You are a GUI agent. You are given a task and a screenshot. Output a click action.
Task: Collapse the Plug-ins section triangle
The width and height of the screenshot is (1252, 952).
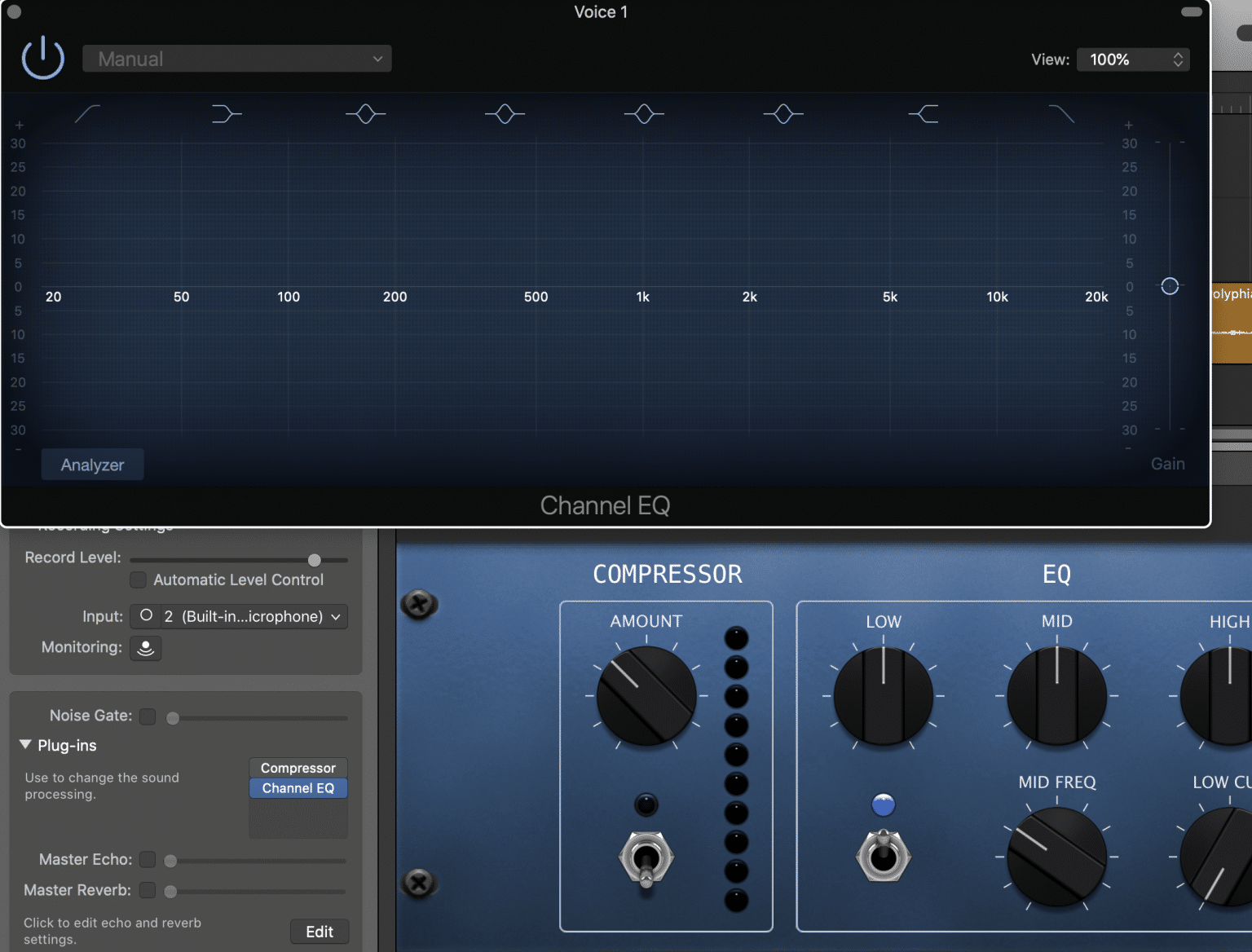point(25,744)
